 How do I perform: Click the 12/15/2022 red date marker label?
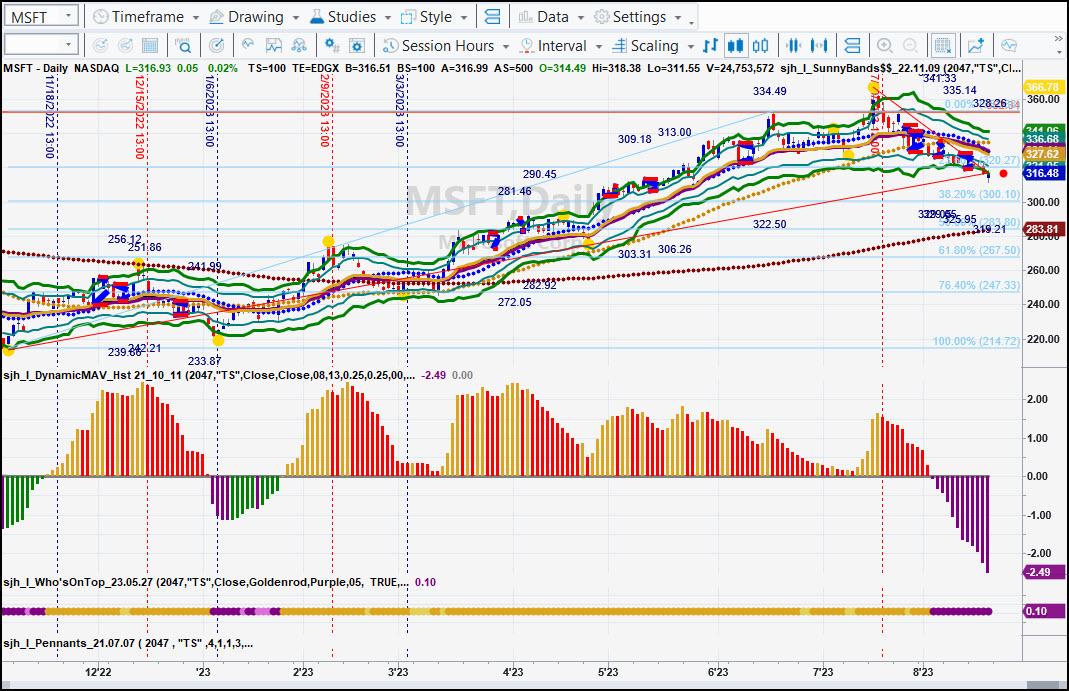(140, 117)
